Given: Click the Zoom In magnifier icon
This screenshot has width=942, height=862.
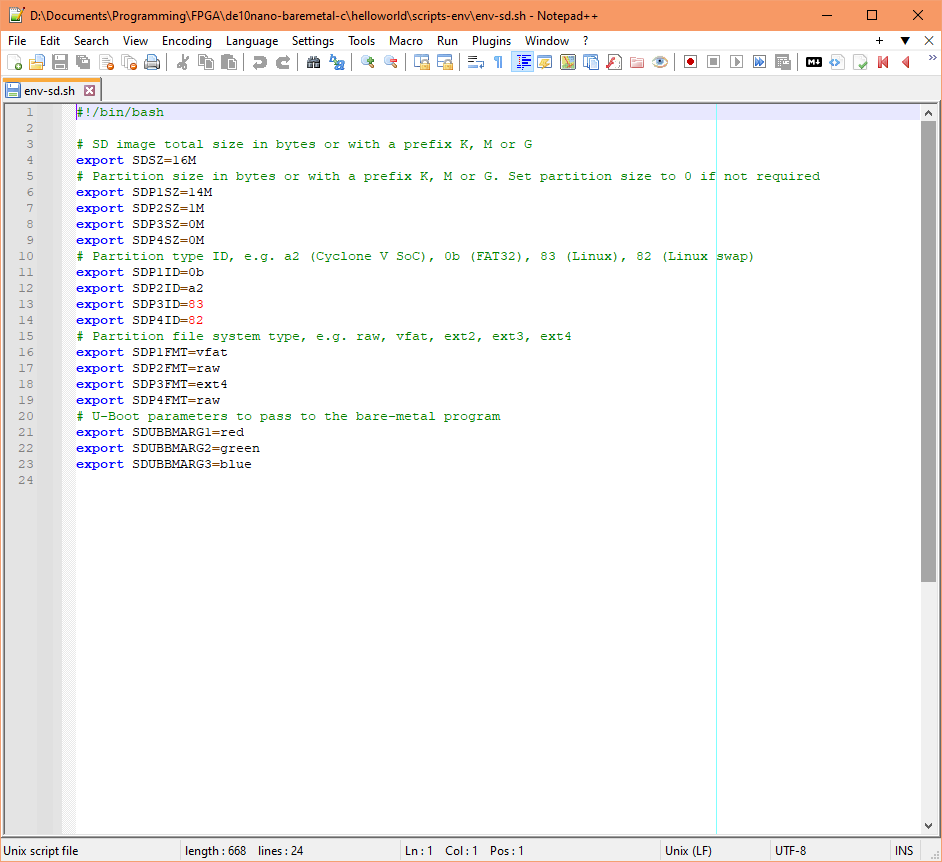Looking at the screenshot, I should (365, 61).
